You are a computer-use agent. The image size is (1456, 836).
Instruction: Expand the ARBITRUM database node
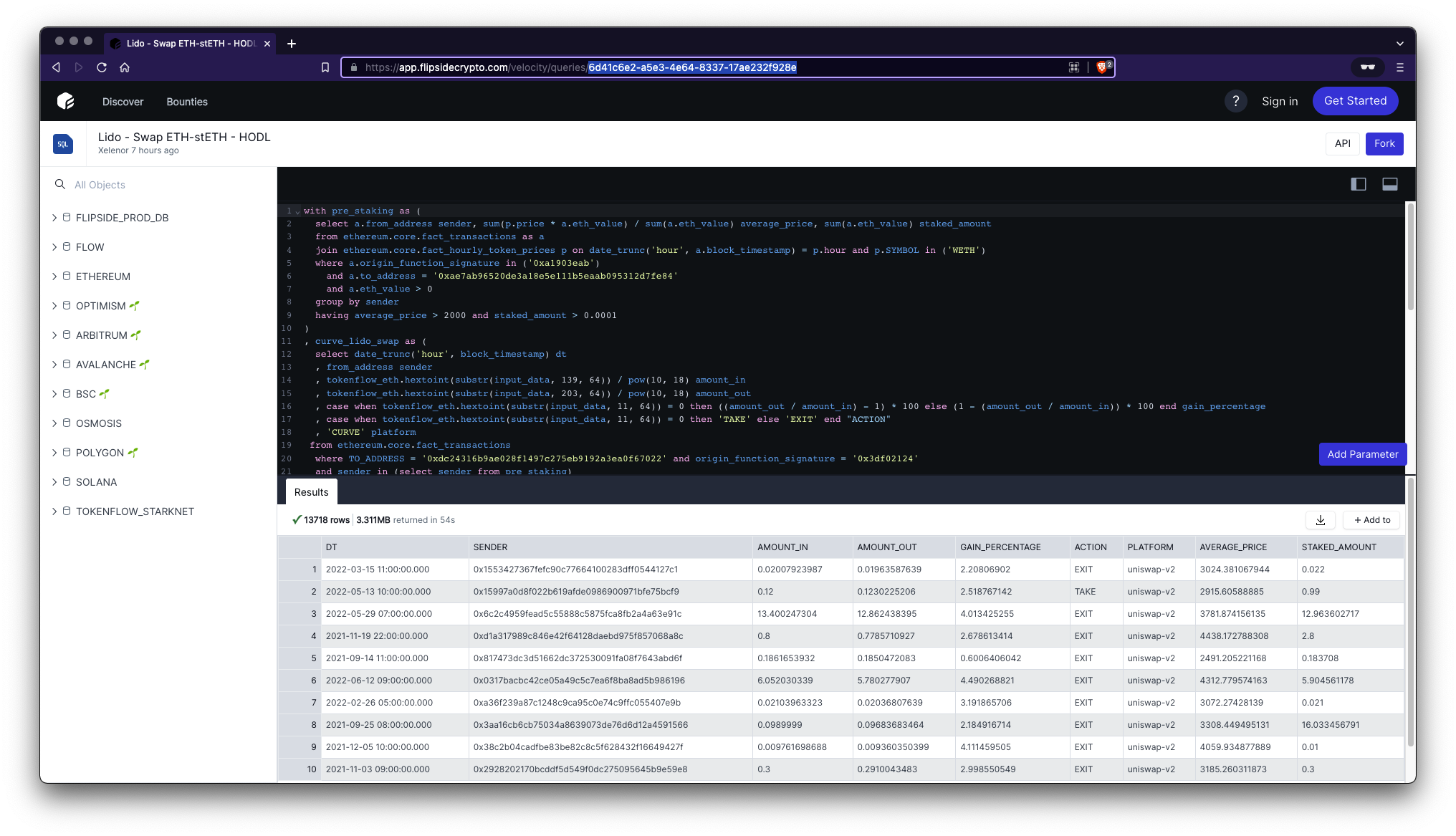click(54, 335)
